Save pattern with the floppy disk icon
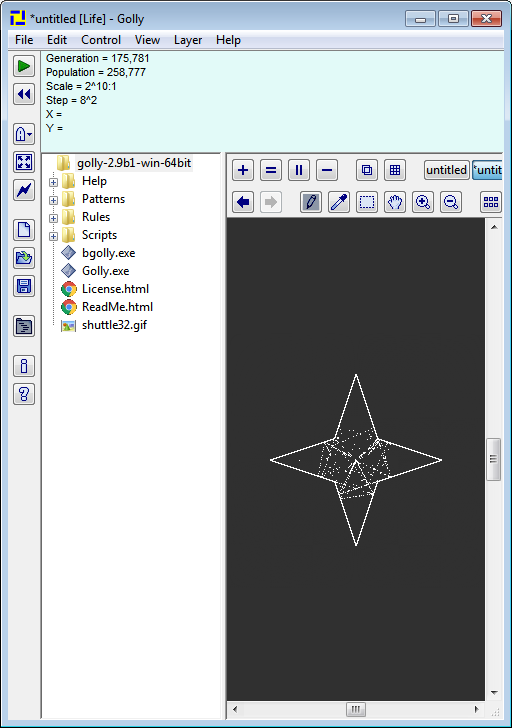This screenshot has width=512, height=728. click(24, 286)
